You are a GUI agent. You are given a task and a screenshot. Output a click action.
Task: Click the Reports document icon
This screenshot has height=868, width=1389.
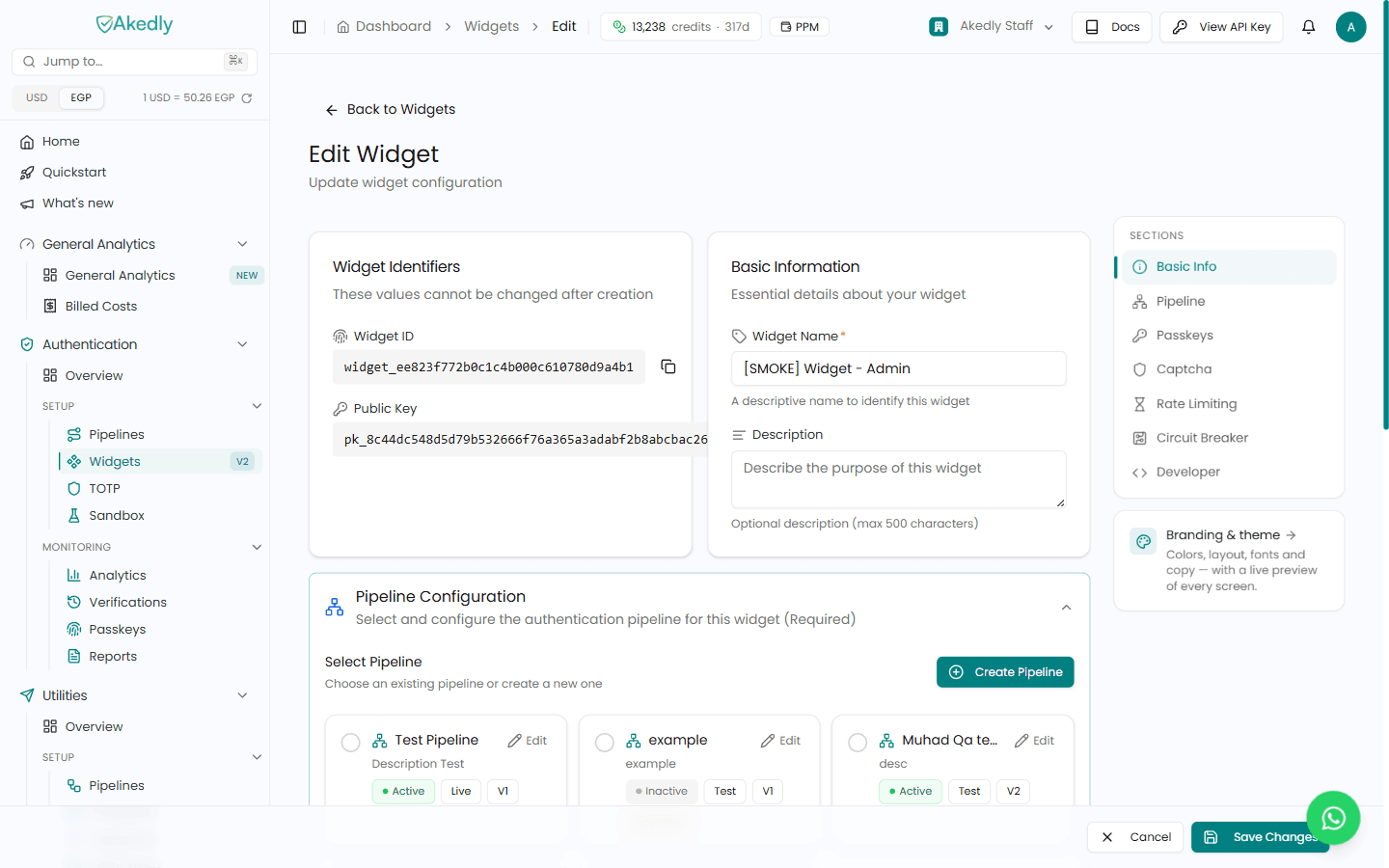click(74, 657)
